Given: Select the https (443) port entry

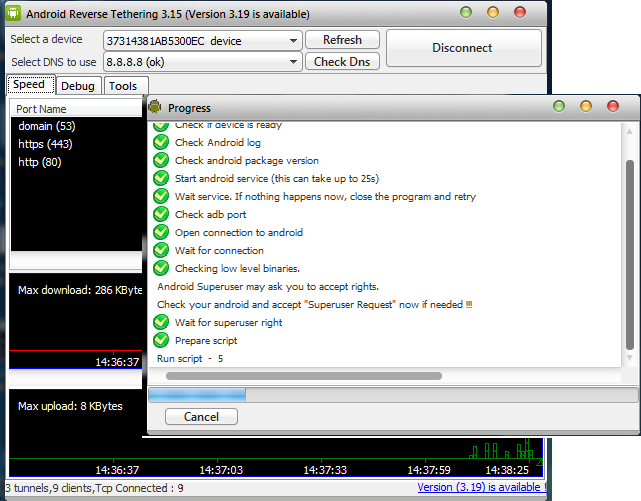Looking at the screenshot, I should click(x=45, y=144).
